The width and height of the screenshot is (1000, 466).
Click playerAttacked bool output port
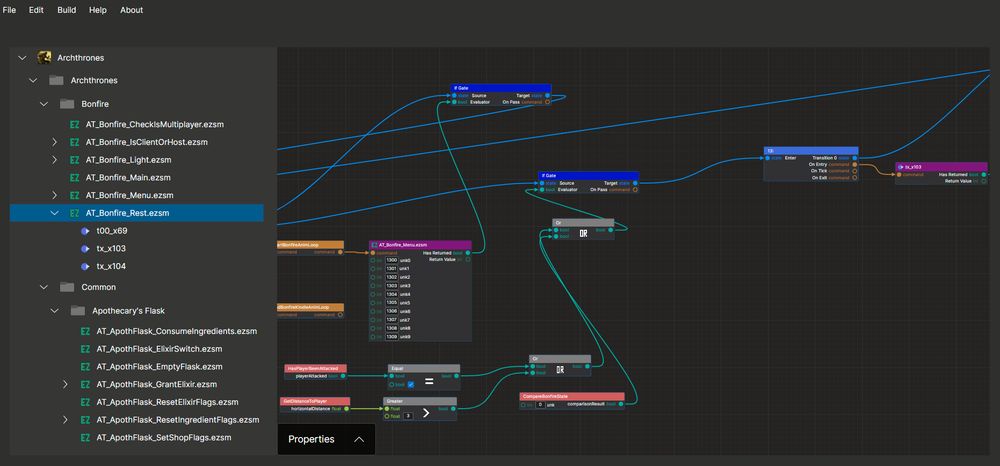pyautogui.click(x=343, y=376)
